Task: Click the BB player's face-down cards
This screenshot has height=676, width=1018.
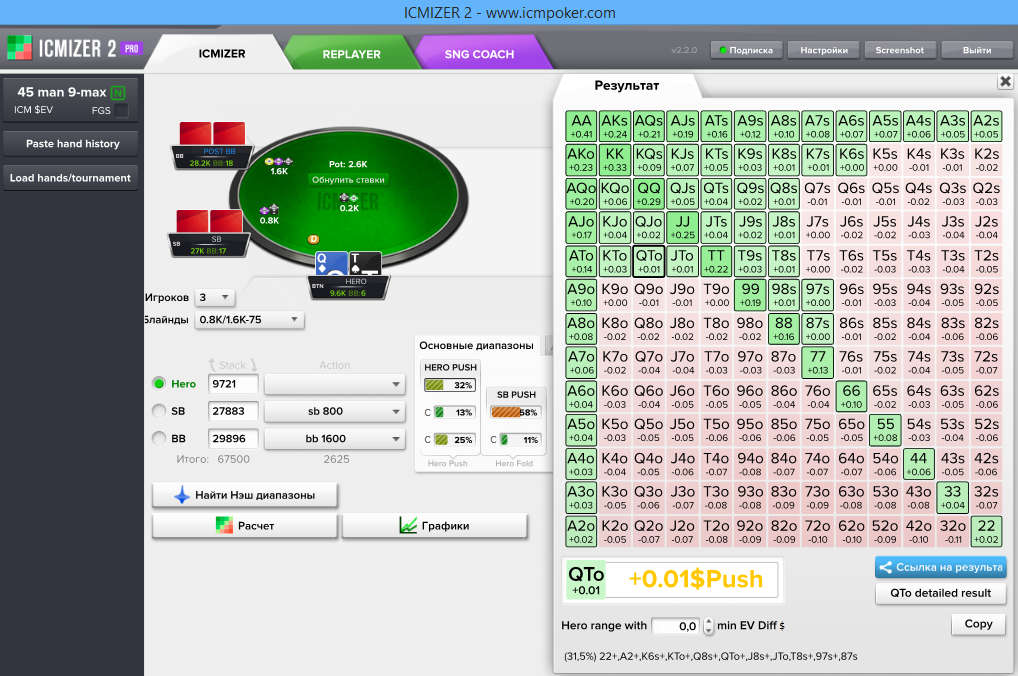Action: click(x=212, y=133)
